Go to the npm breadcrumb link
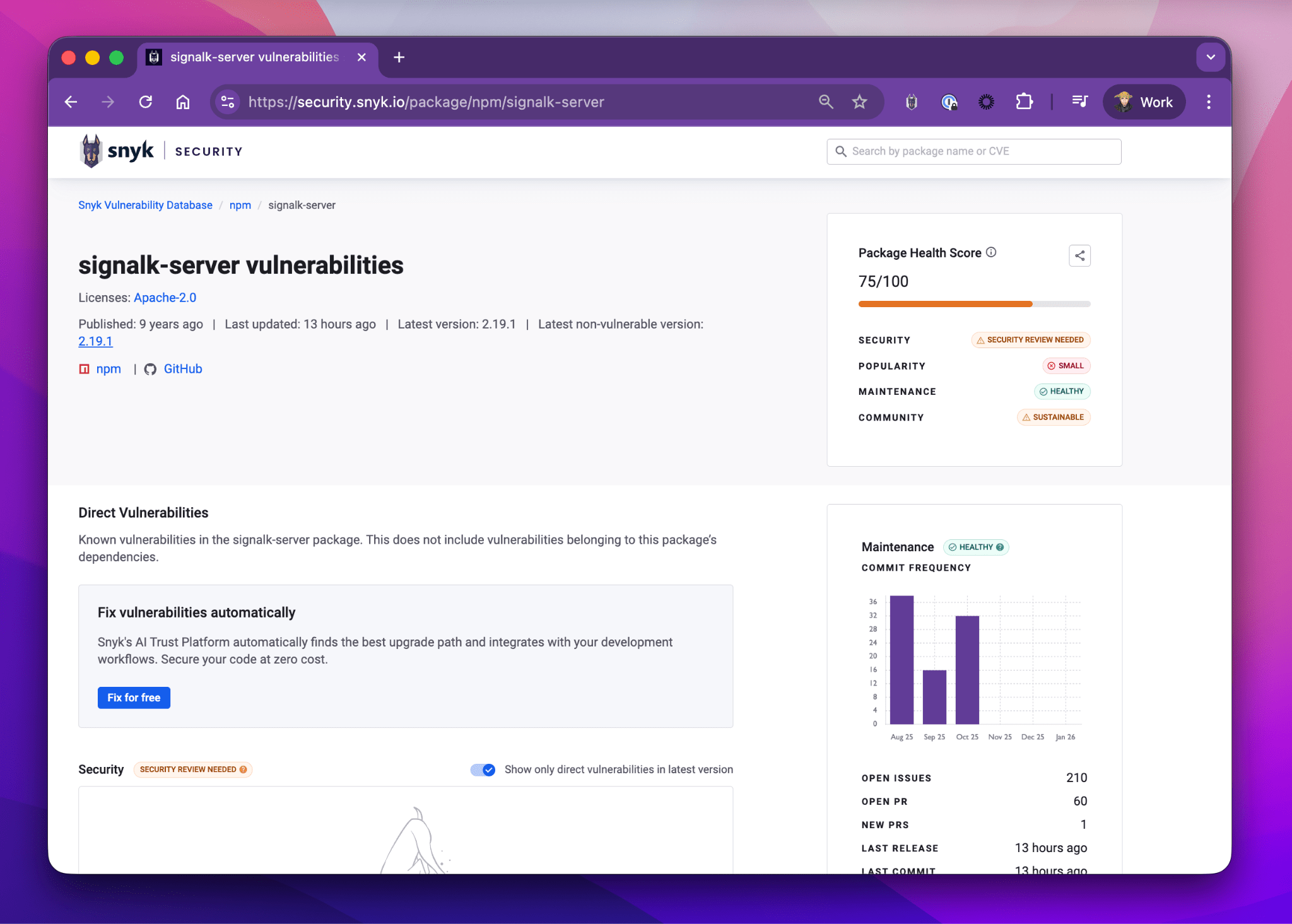 tap(240, 205)
